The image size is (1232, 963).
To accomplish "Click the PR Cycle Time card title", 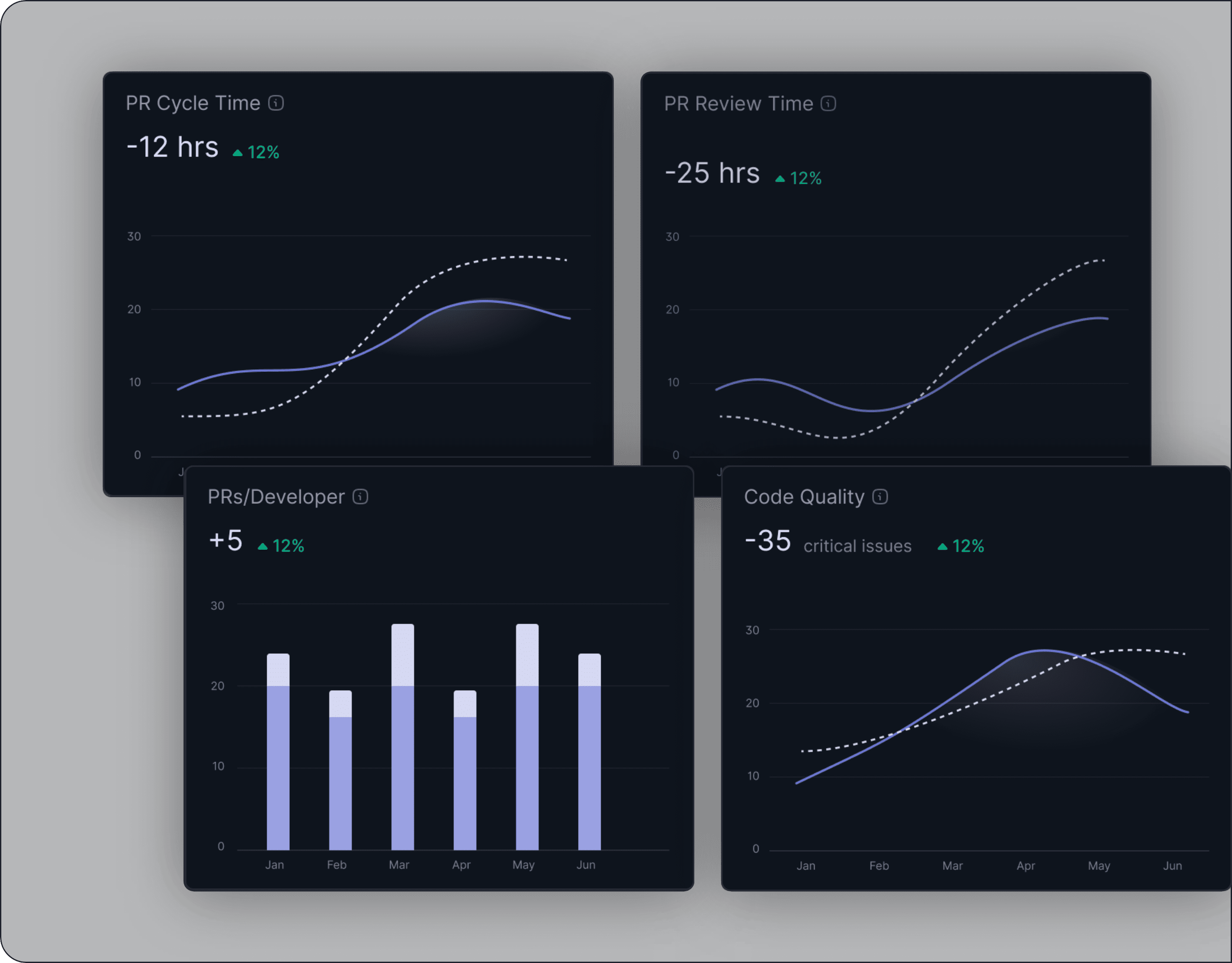I will coord(193,103).
